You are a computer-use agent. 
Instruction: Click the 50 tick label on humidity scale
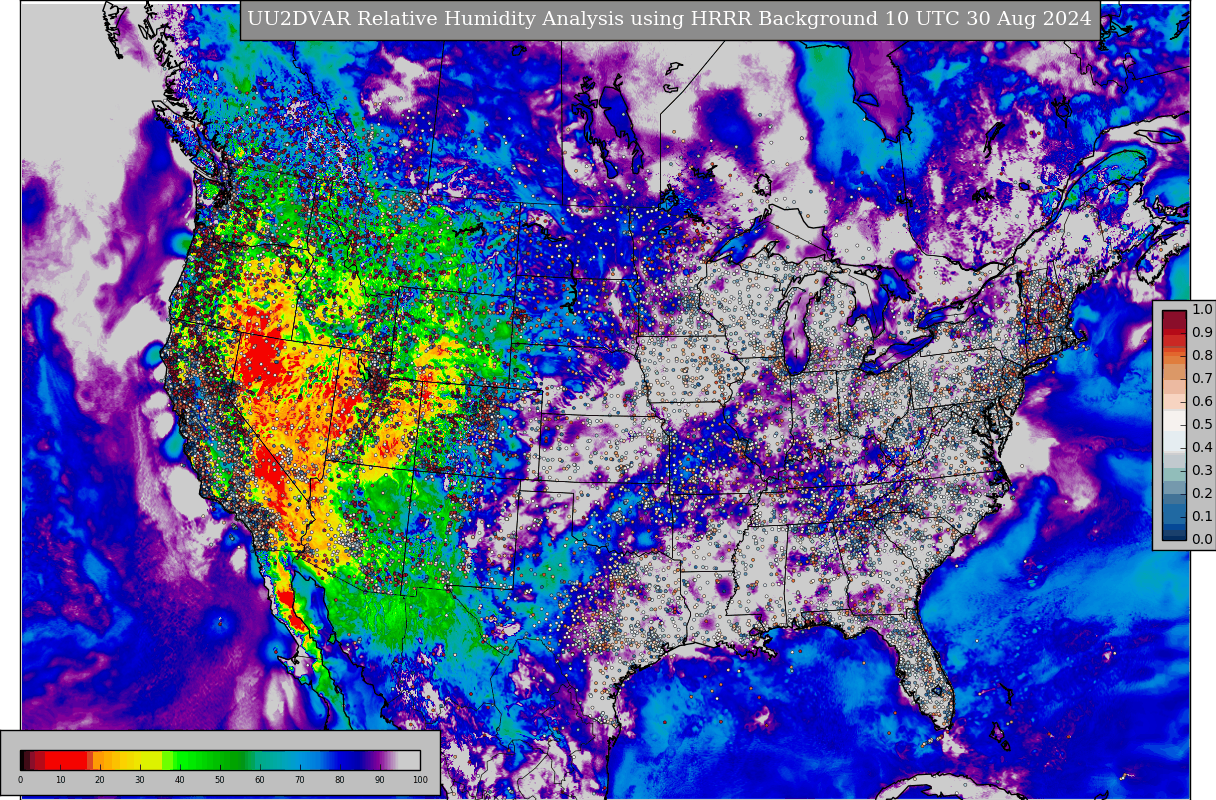click(x=220, y=780)
